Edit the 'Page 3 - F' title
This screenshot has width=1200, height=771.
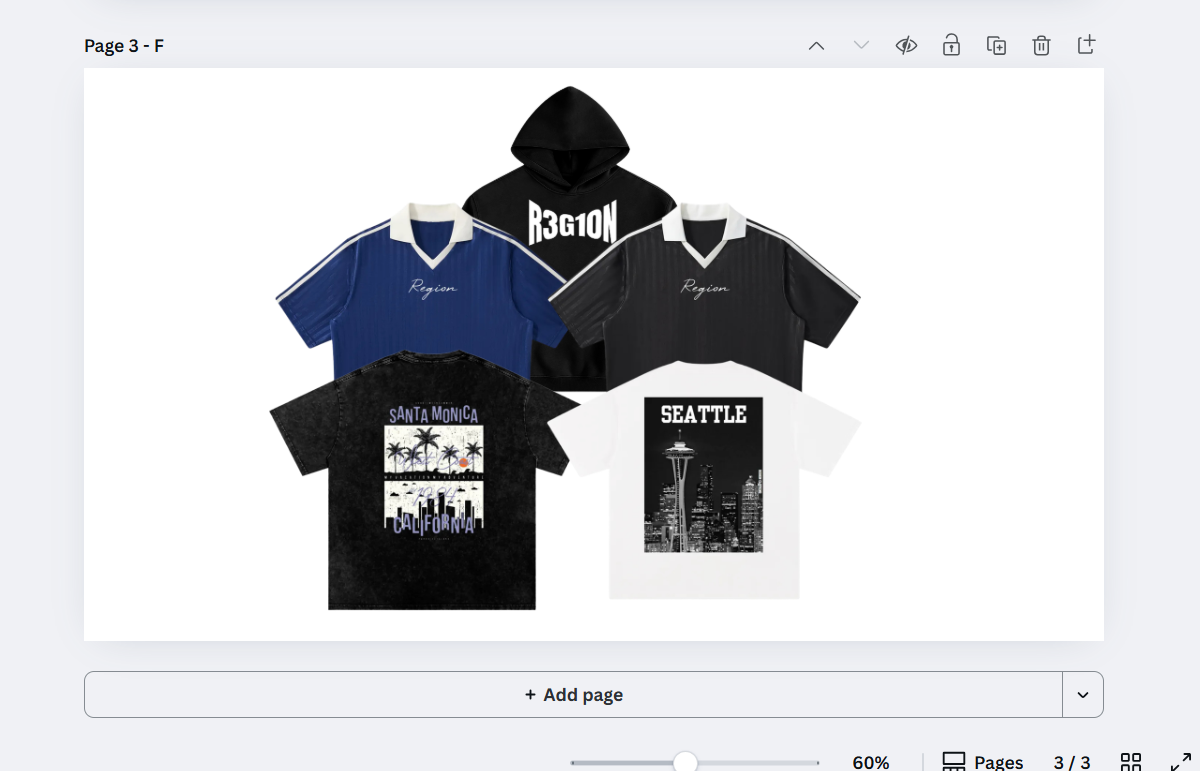tap(124, 46)
